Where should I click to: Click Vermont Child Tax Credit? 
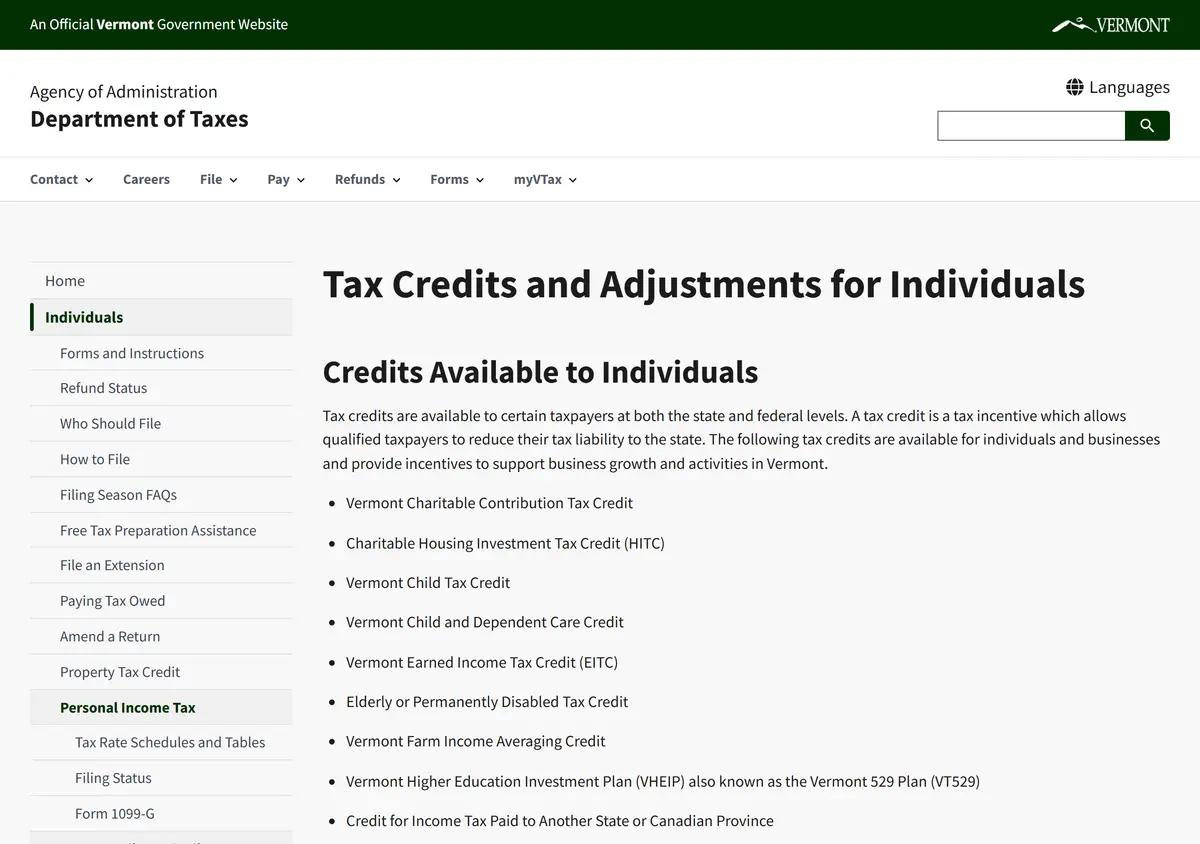pyautogui.click(x=428, y=582)
